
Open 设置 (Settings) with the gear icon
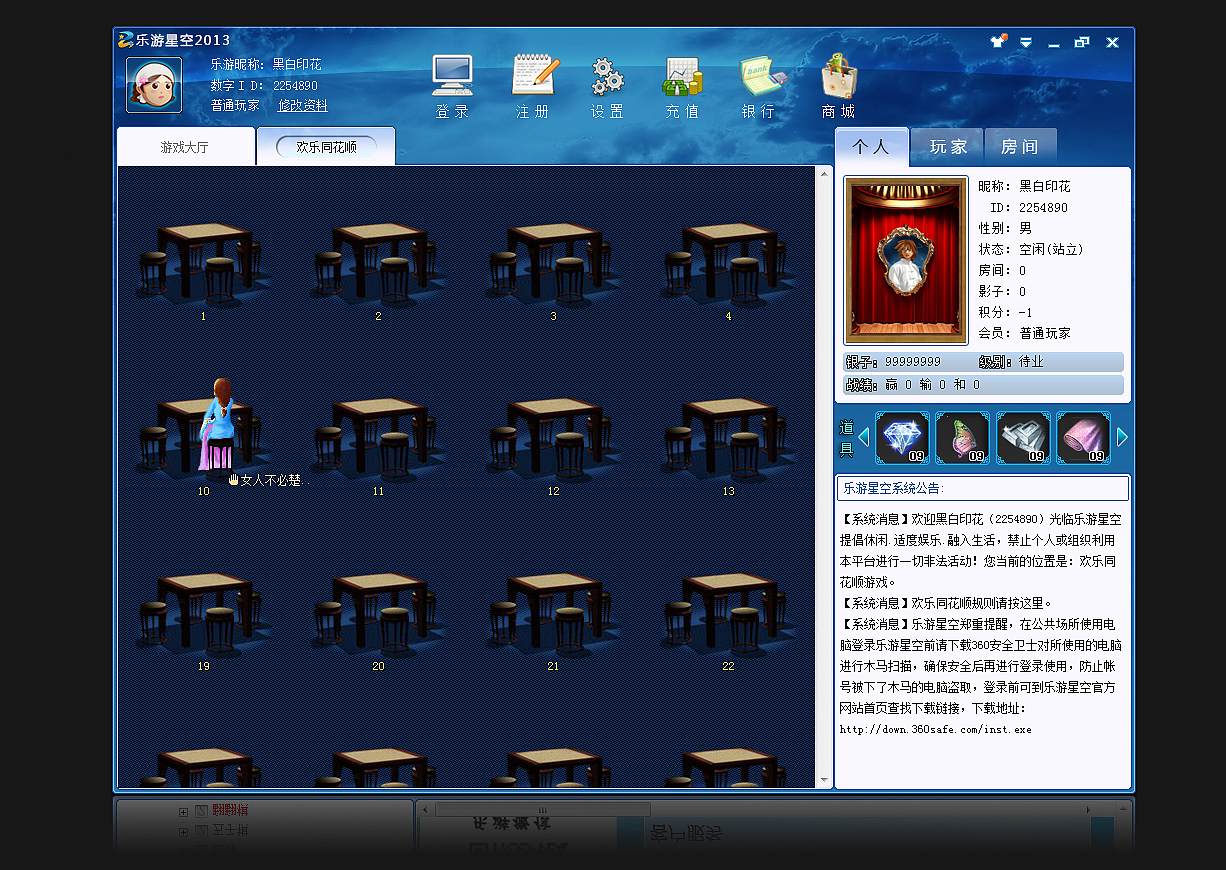click(x=606, y=87)
